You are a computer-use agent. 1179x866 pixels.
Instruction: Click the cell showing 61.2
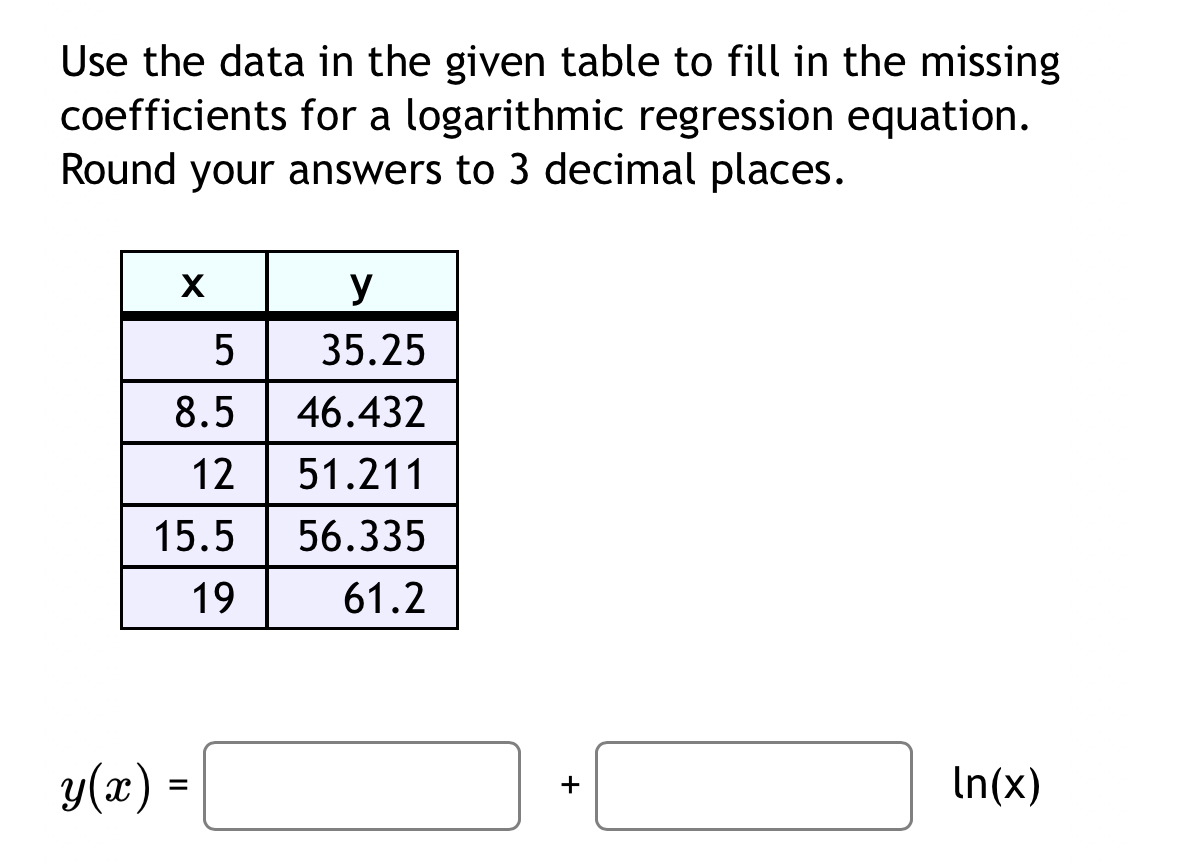point(361,598)
